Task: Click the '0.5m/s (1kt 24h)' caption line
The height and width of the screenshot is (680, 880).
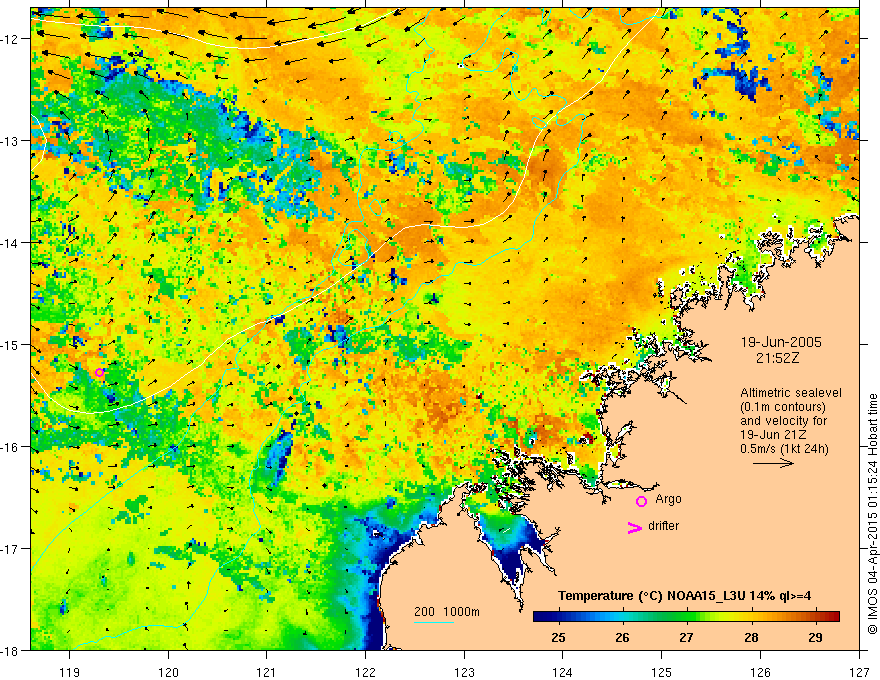Action: (x=784, y=448)
